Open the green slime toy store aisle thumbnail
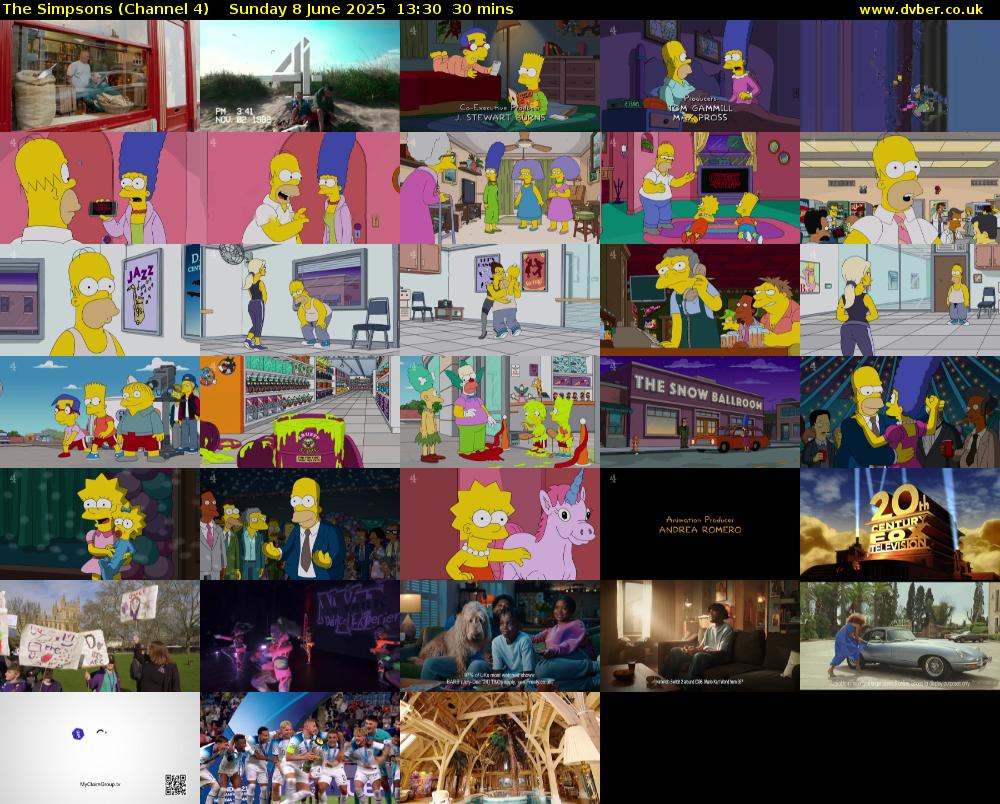This screenshot has height=804, width=1000. coord(300,412)
